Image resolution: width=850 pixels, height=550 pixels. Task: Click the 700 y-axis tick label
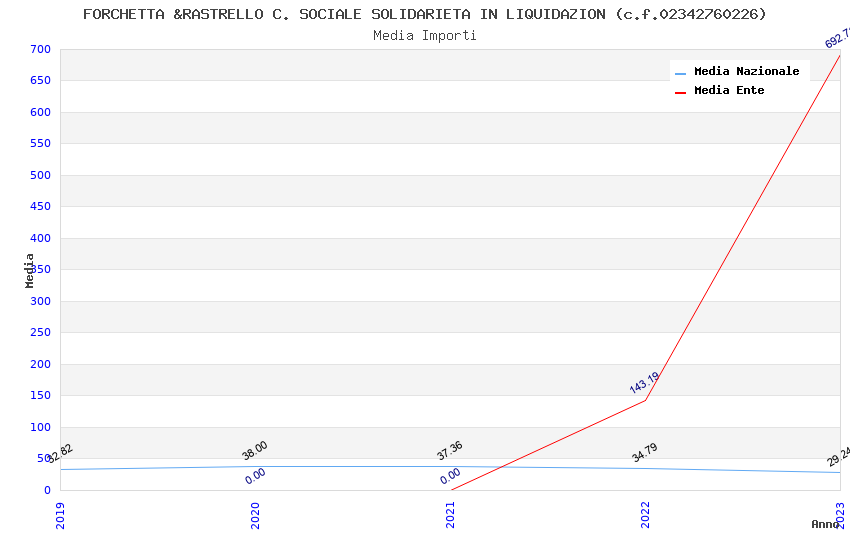coord(41,49)
